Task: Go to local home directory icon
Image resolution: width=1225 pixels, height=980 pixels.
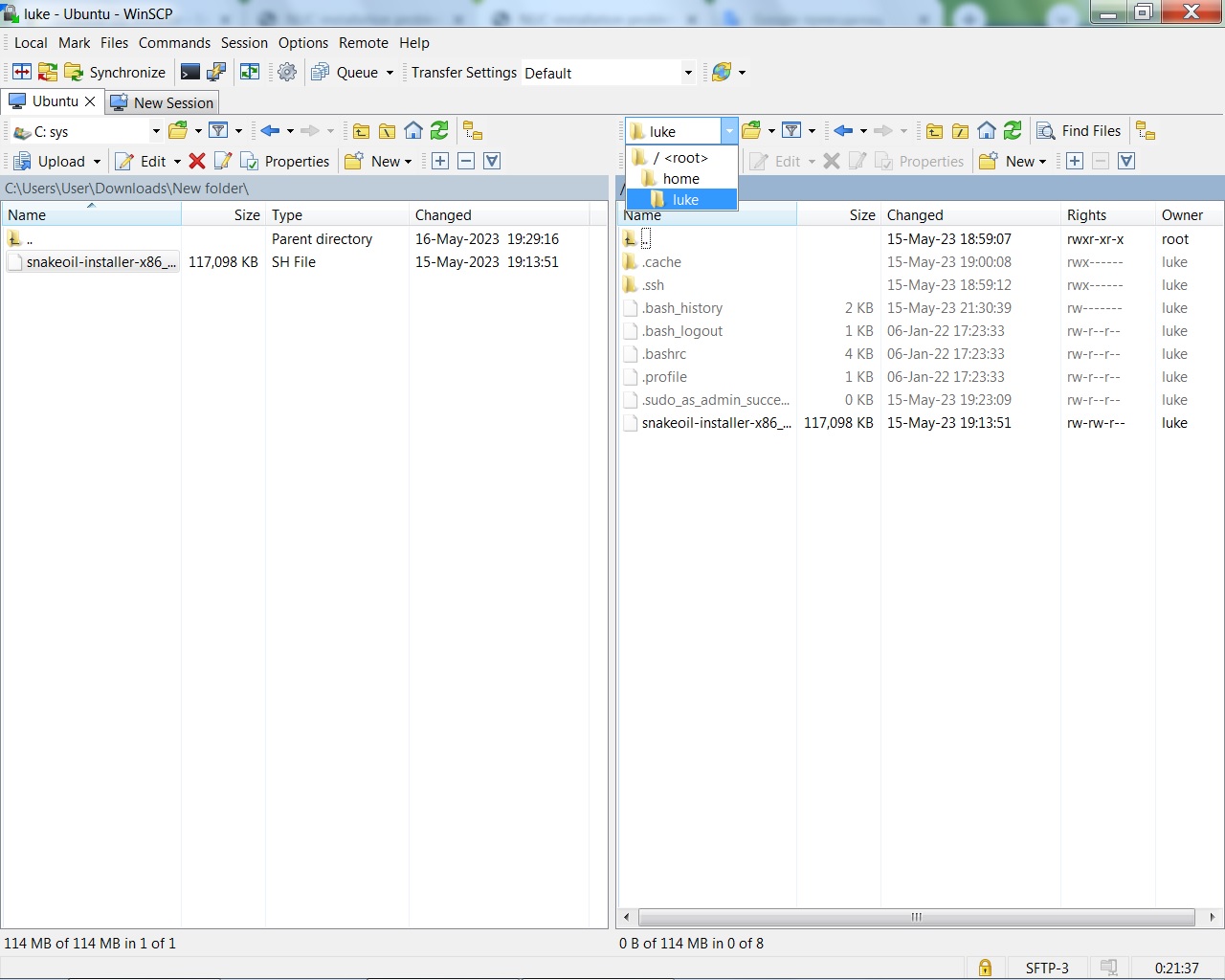Action: tap(413, 130)
